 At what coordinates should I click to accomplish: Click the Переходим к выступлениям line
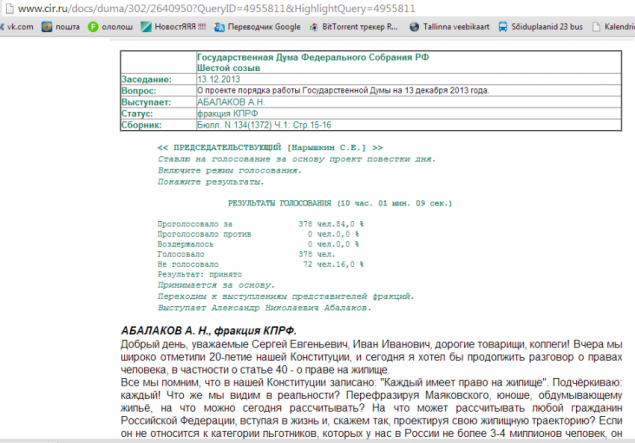[x=286, y=296]
